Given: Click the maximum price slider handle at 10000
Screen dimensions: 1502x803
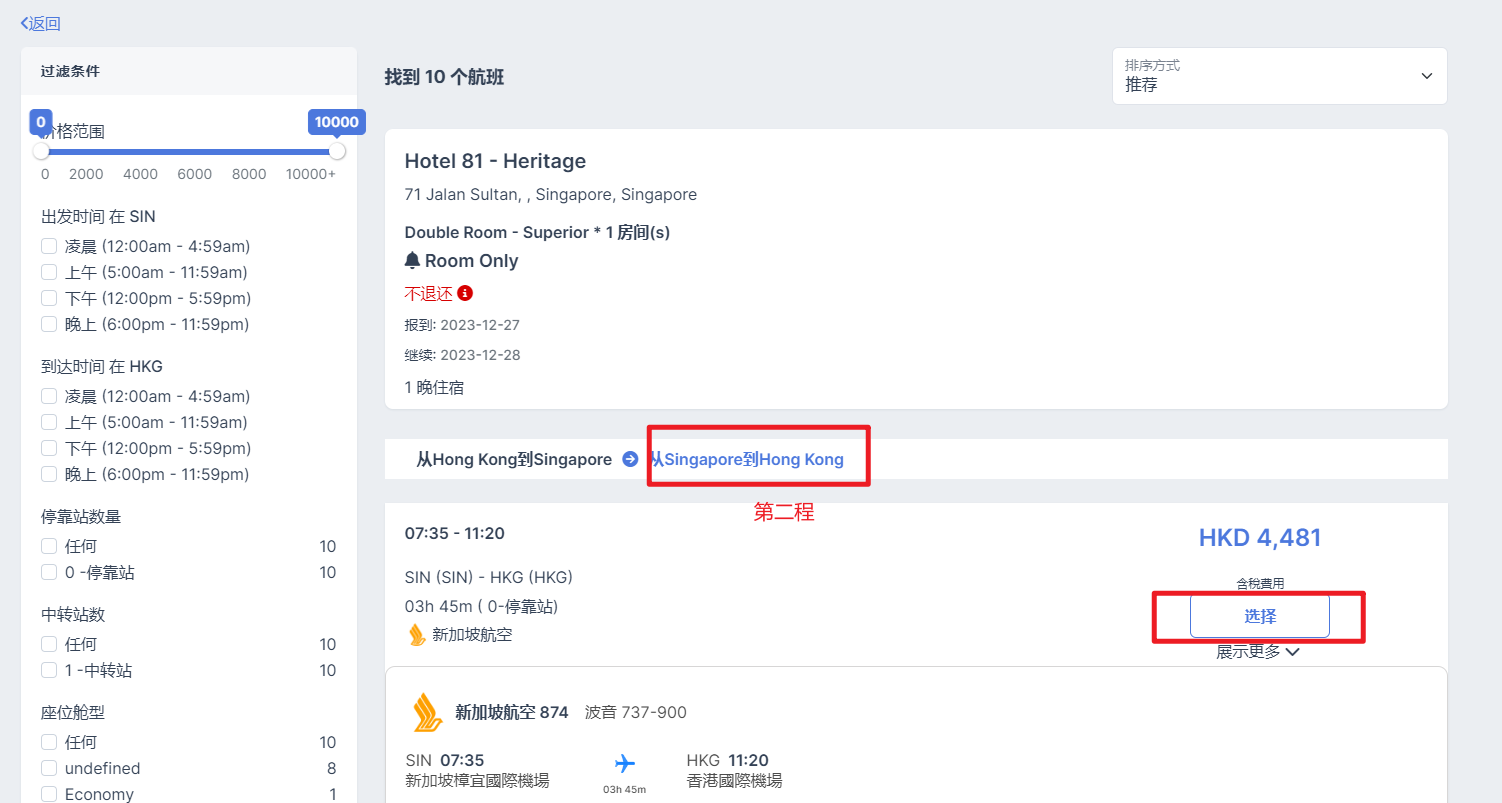Looking at the screenshot, I should click(337, 151).
